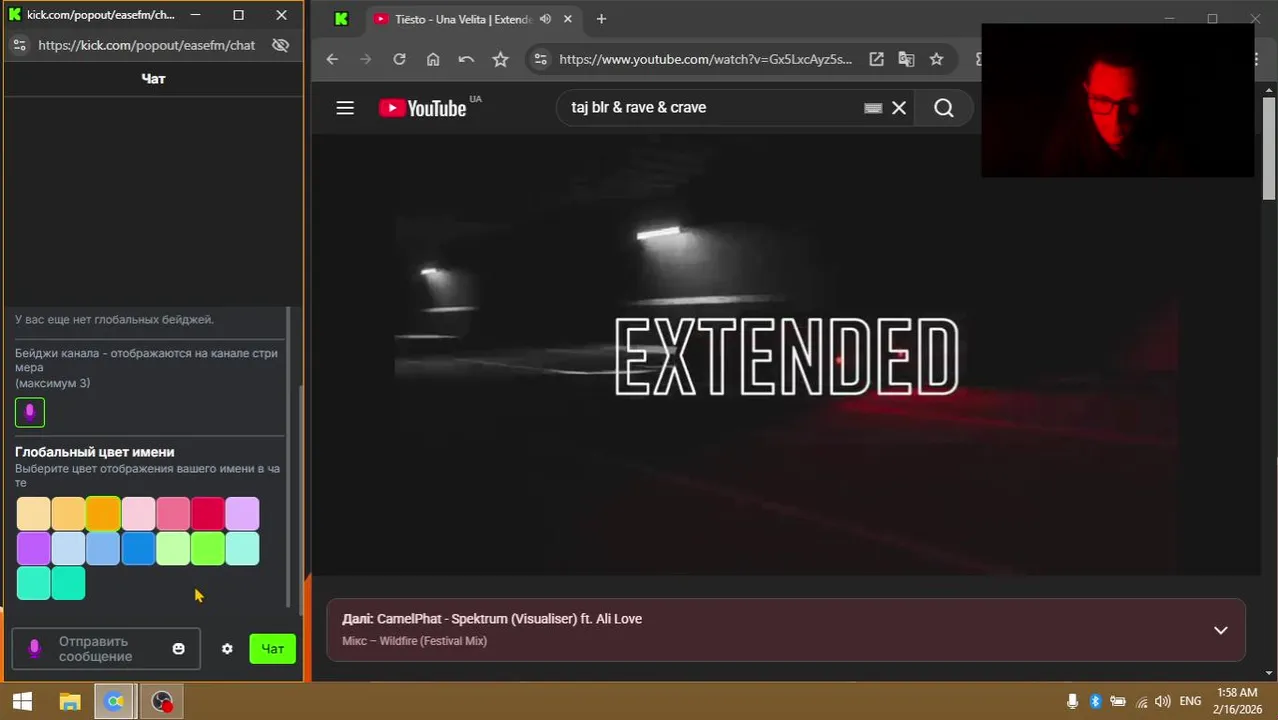Open the volume control in system tray

coord(1162,701)
